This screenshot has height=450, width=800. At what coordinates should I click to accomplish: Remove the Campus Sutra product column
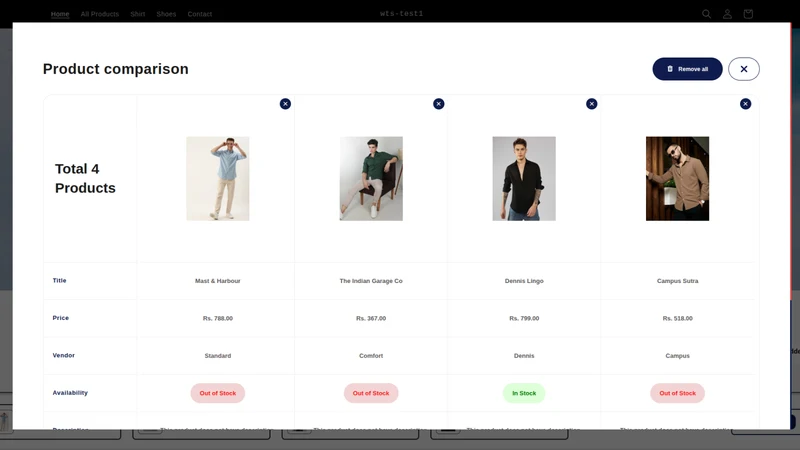pyautogui.click(x=745, y=104)
